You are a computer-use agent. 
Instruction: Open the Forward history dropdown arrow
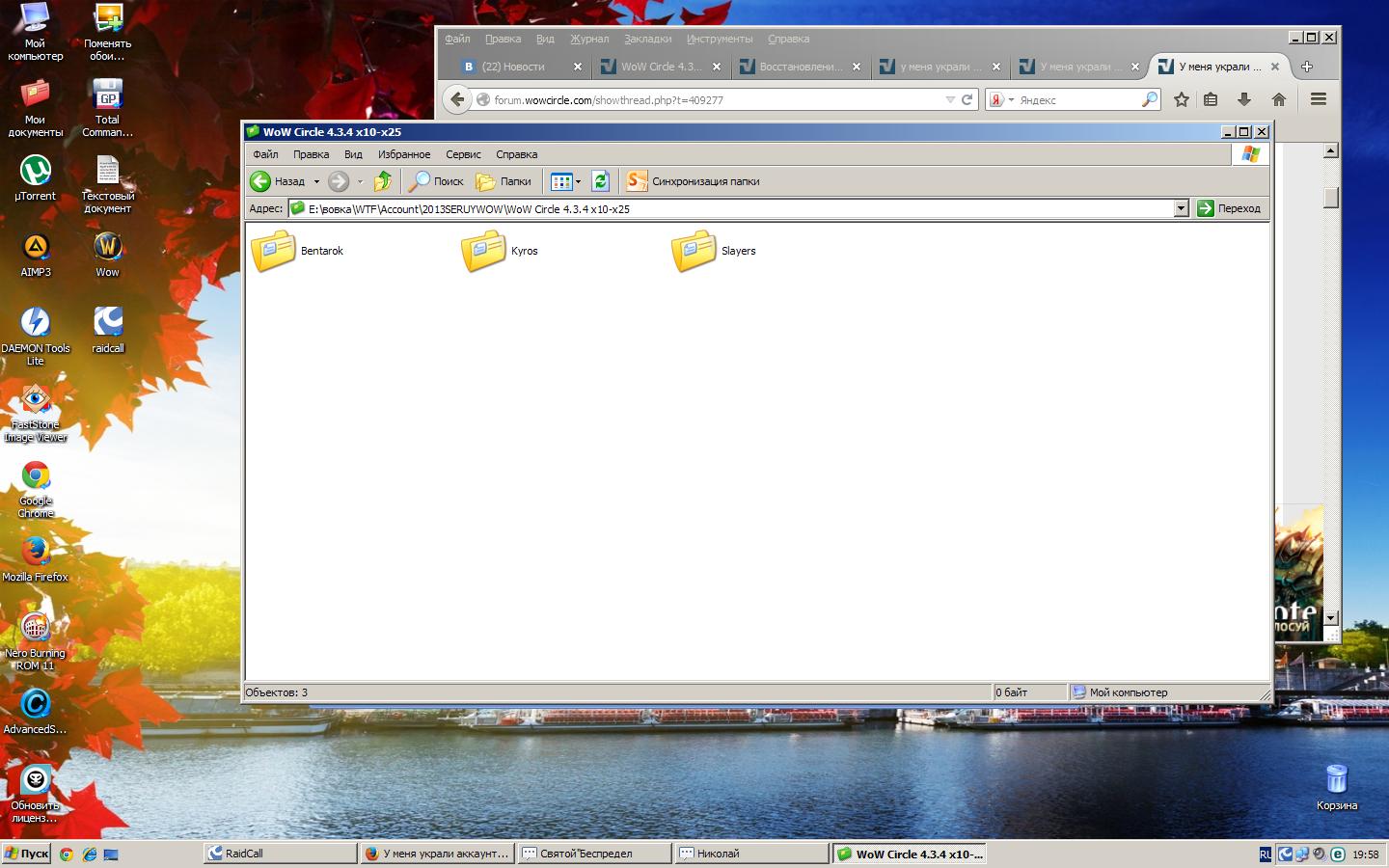point(360,181)
